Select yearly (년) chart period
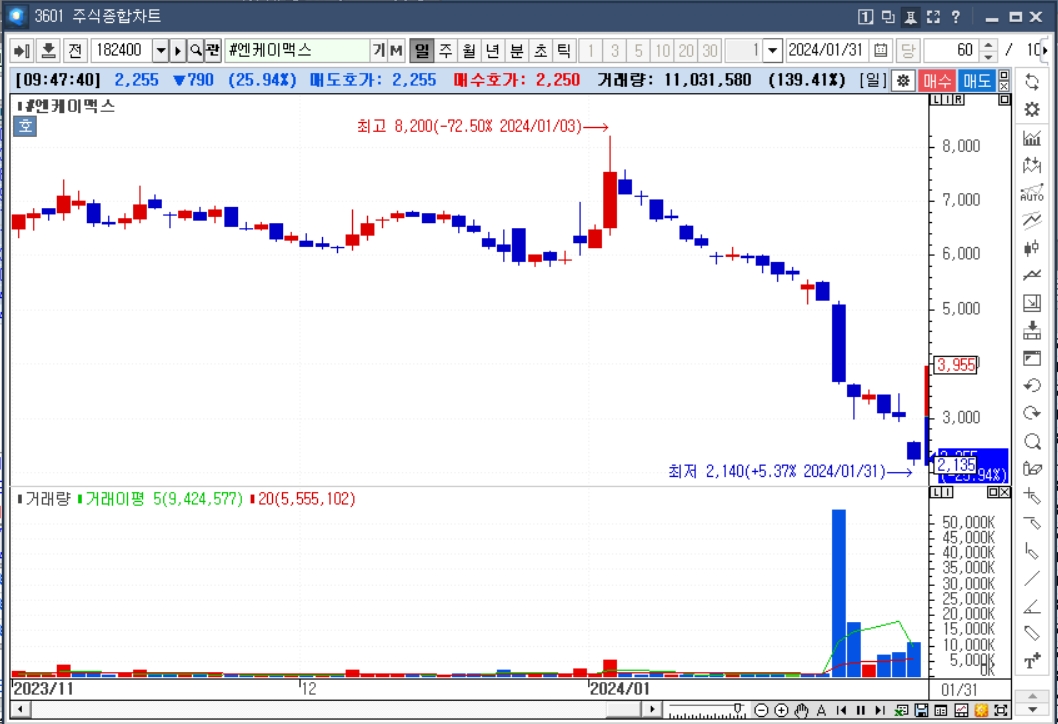1058x724 pixels. pos(493,50)
